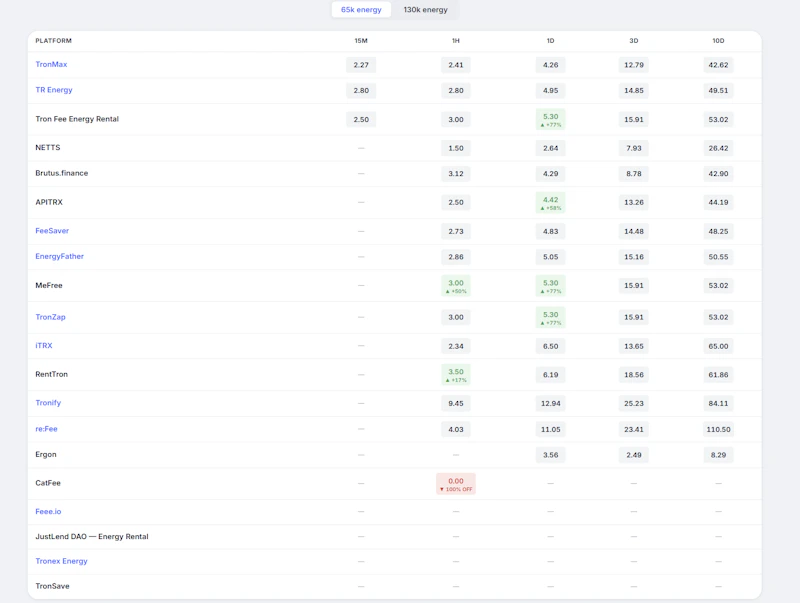The width and height of the screenshot is (800, 603).
Task: Open the EnergyFather platform link
Action: click(x=59, y=256)
